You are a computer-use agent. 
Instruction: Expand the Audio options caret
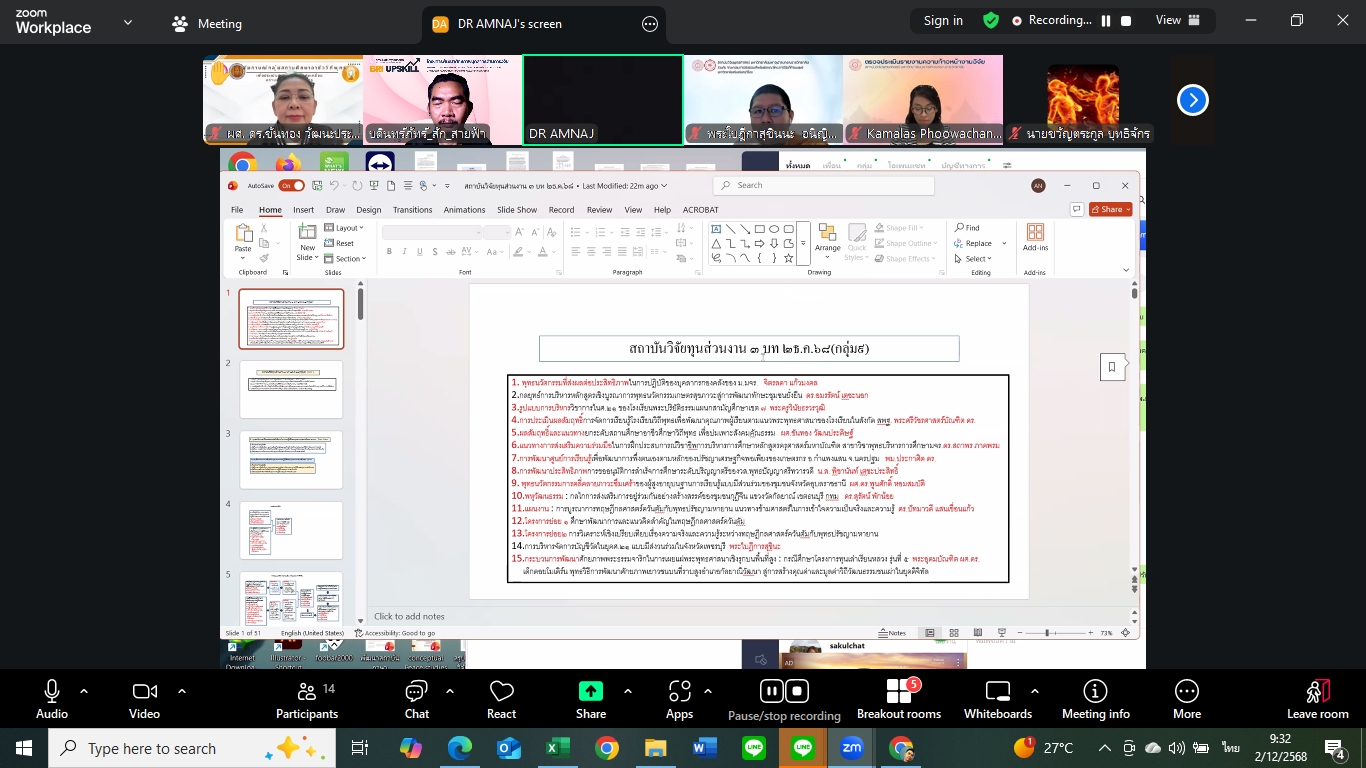pos(84,691)
